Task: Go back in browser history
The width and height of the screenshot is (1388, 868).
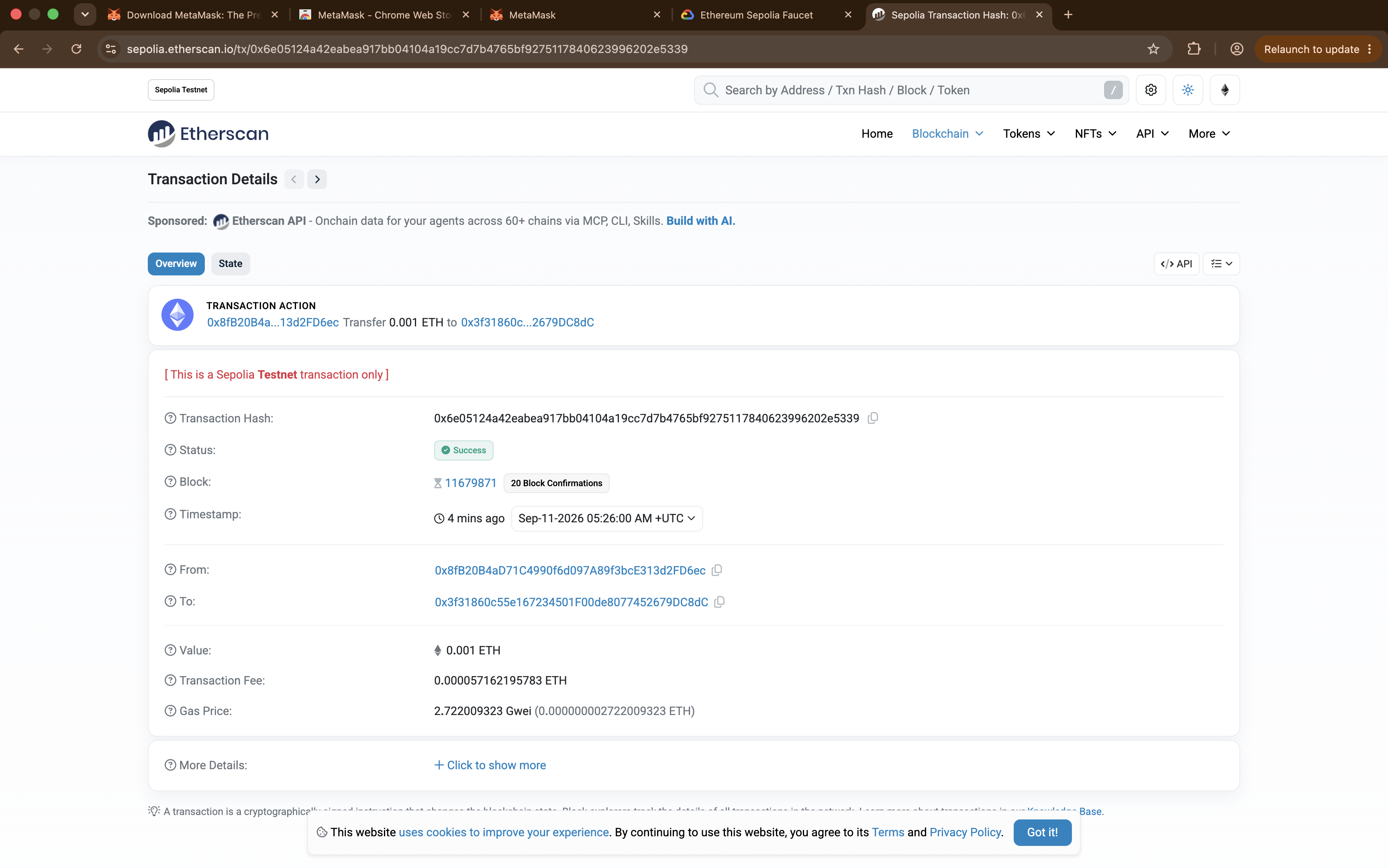Action: (18, 49)
